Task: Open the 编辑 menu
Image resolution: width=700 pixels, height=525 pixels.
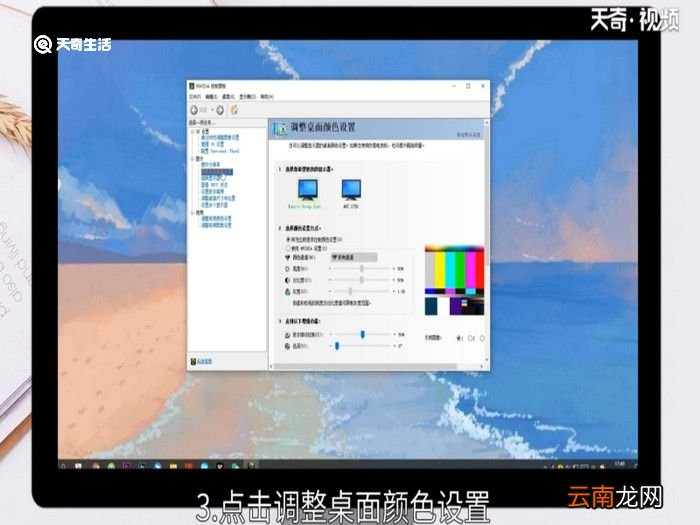Action: tap(211, 97)
